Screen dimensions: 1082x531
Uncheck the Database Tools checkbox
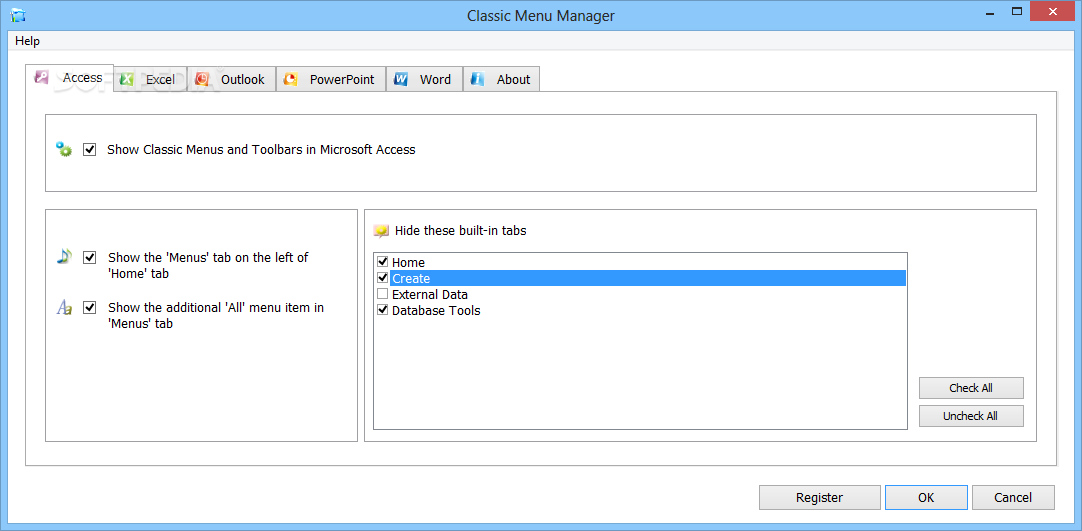click(383, 310)
